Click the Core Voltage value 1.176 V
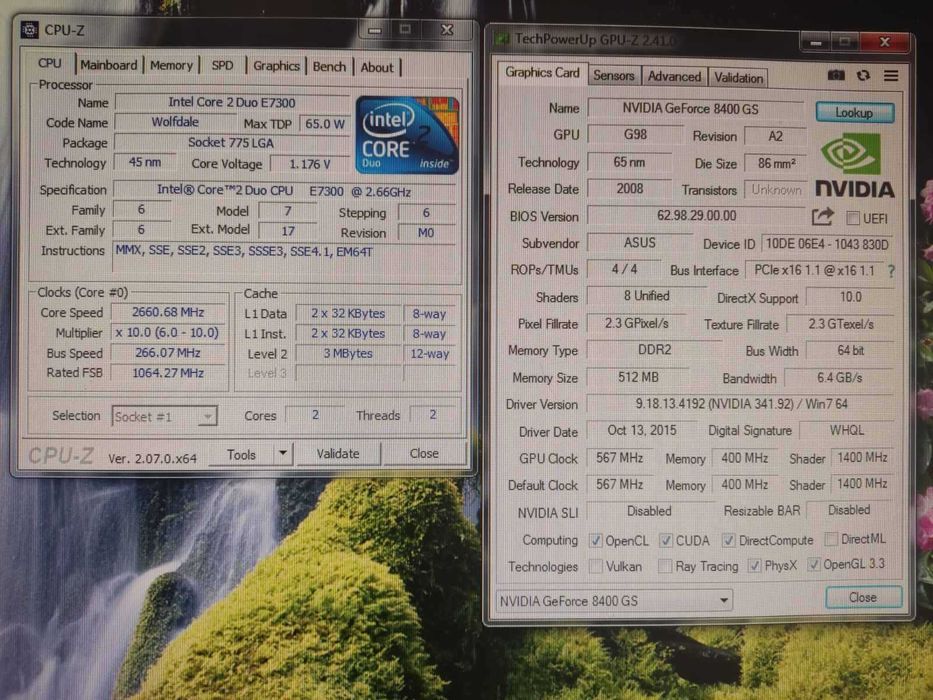 309,164
